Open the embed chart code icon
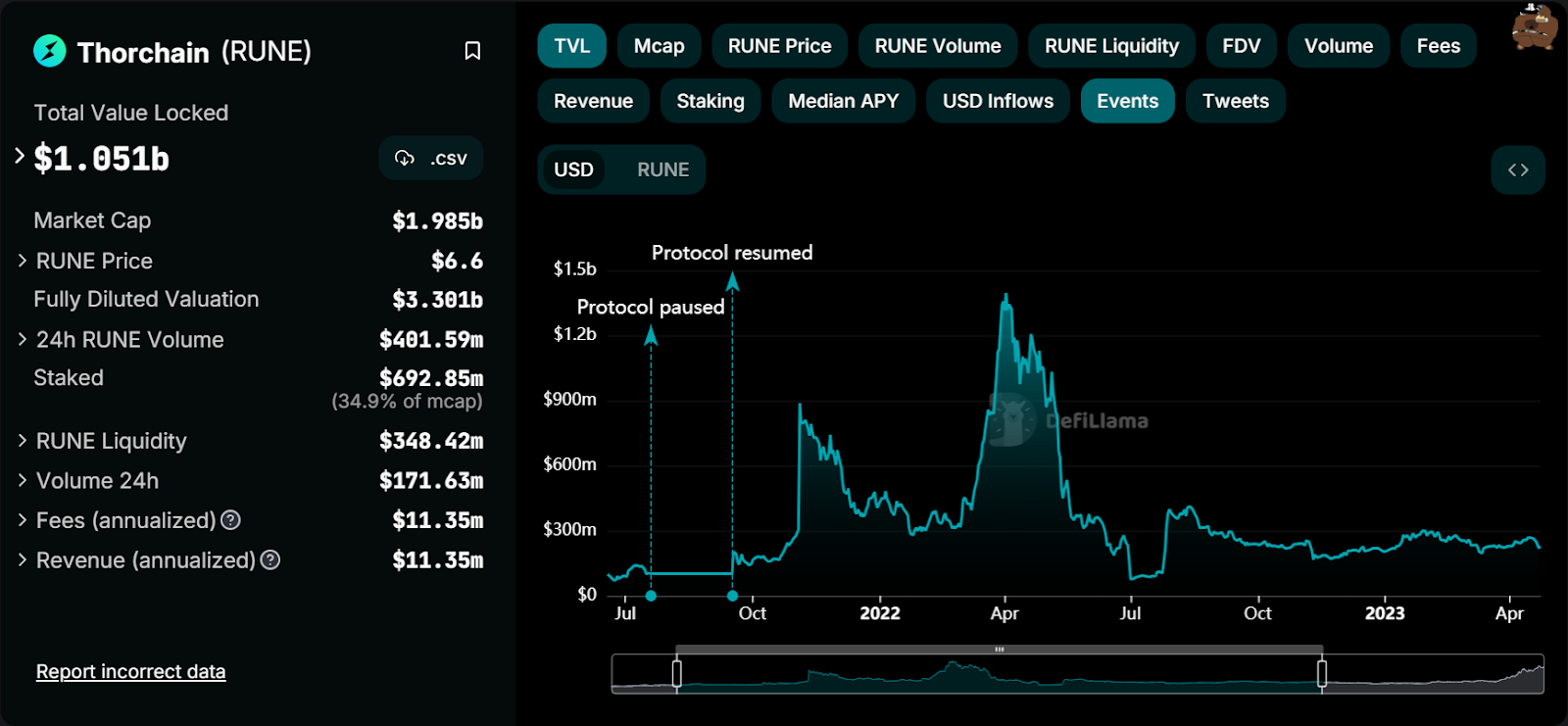This screenshot has width=1568, height=726. click(x=1518, y=170)
